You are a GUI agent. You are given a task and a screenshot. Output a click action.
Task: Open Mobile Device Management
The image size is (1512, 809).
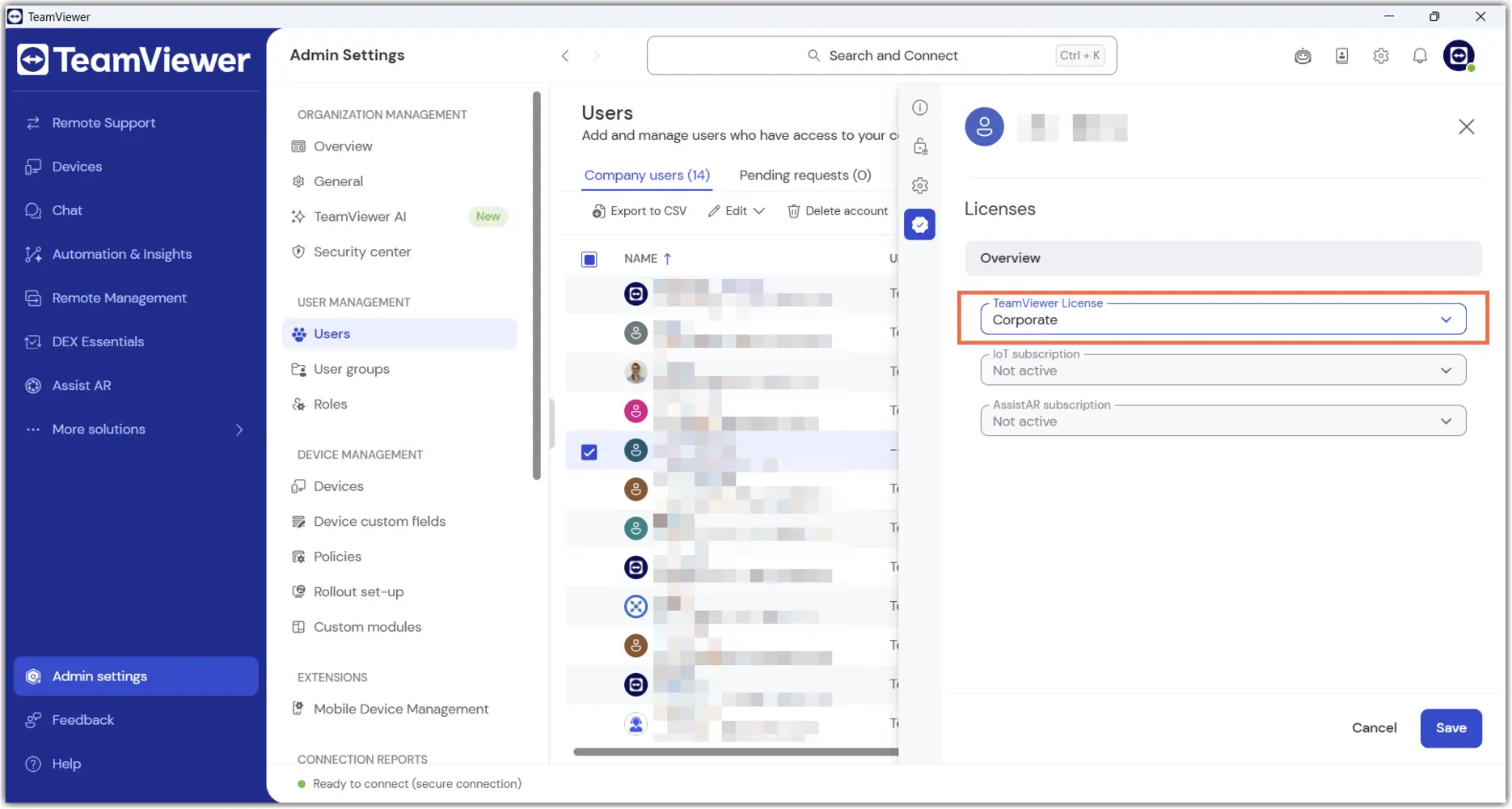401,709
